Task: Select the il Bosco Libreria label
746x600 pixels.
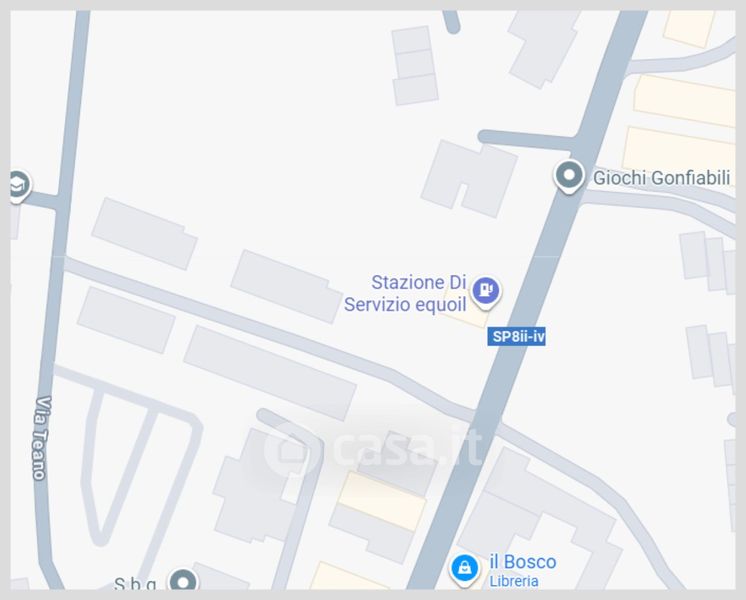Action: [523, 570]
